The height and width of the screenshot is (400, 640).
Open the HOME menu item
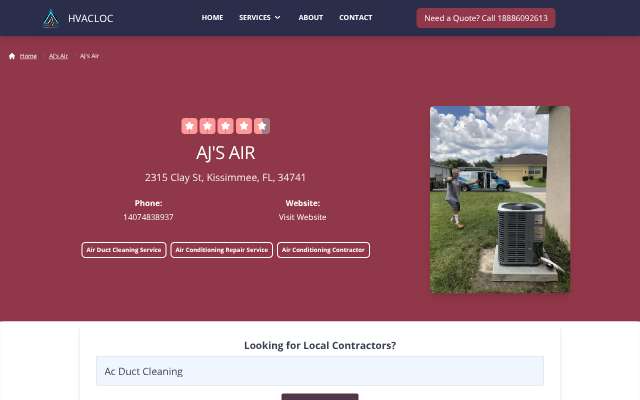tap(212, 18)
